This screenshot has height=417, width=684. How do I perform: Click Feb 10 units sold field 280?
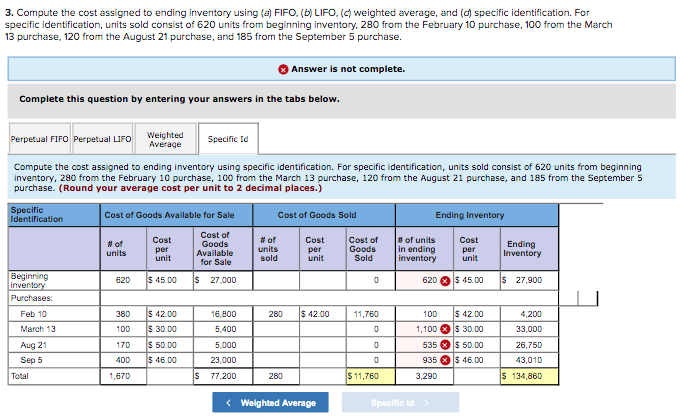276,314
